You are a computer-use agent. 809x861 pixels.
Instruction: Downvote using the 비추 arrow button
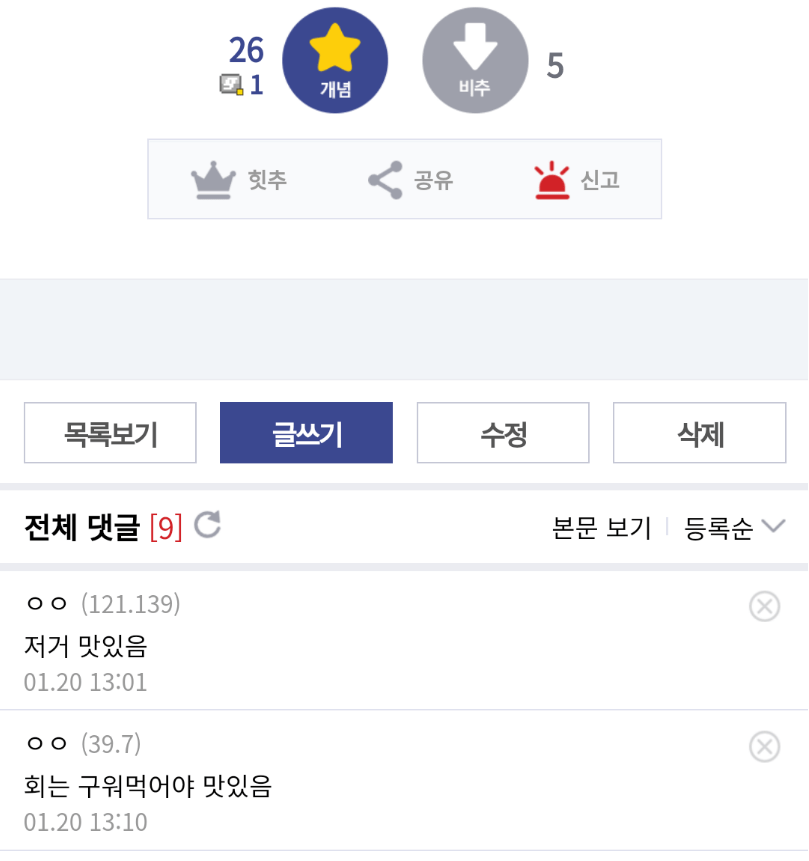[475, 60]
